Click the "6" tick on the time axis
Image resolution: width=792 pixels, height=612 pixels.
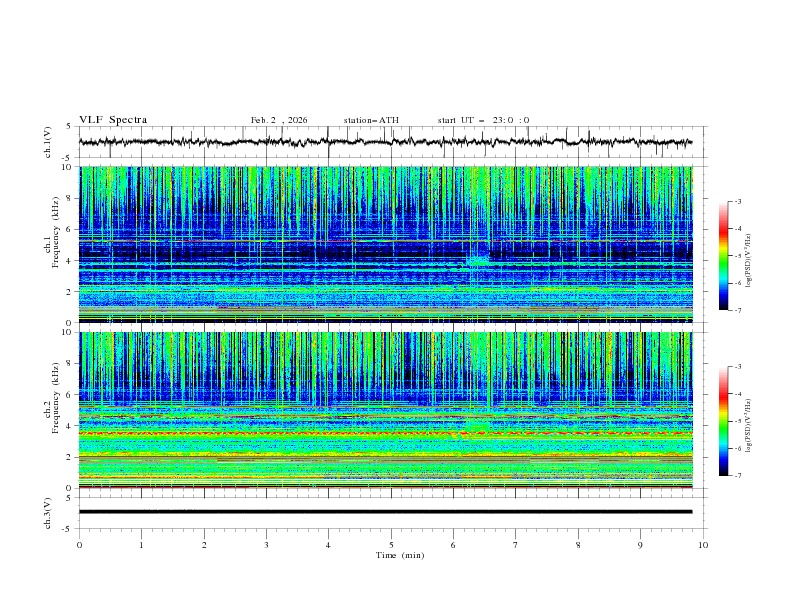pyautogui.click(x=453, y=545)
